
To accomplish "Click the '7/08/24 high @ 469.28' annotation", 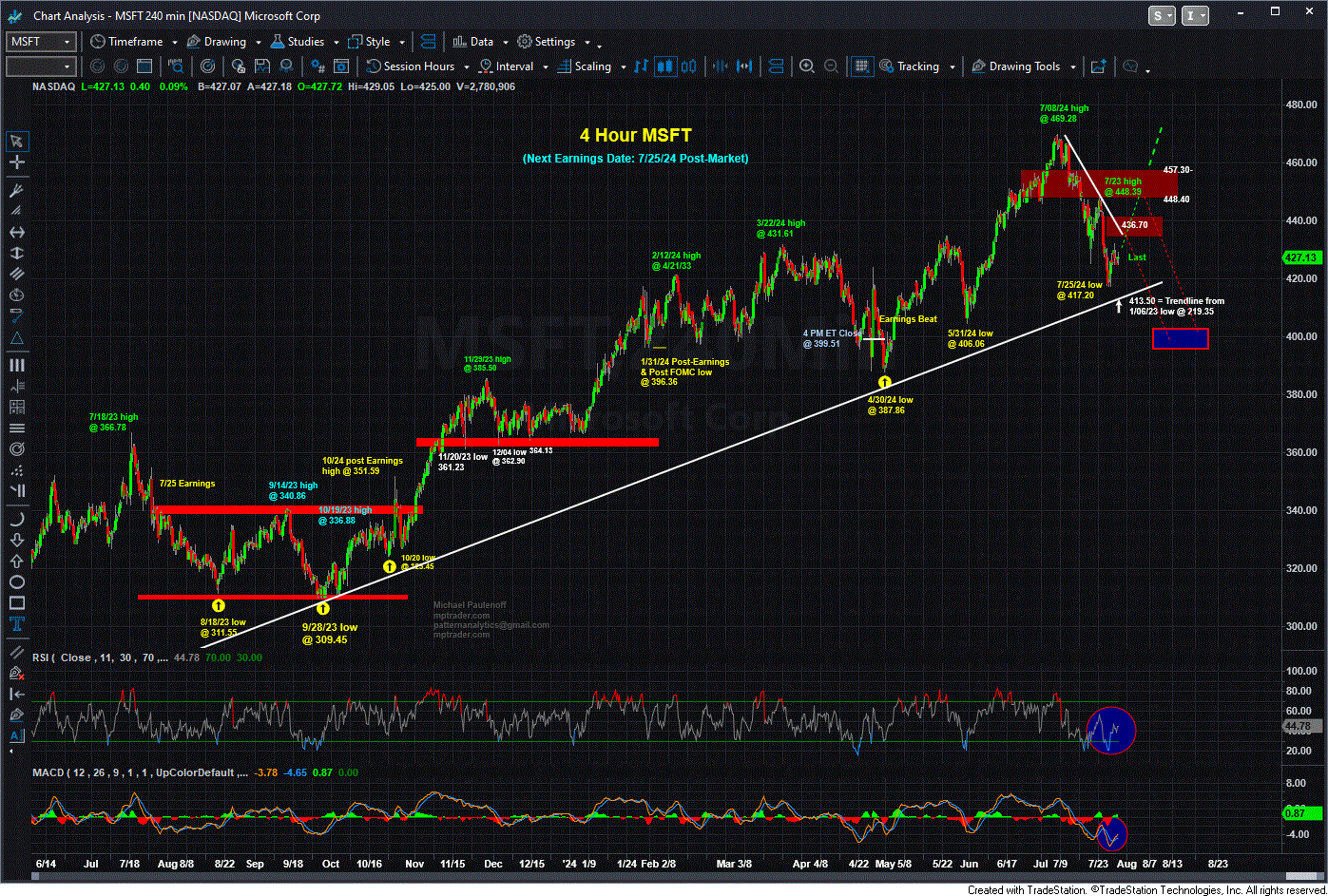I will pos(1064,113).
